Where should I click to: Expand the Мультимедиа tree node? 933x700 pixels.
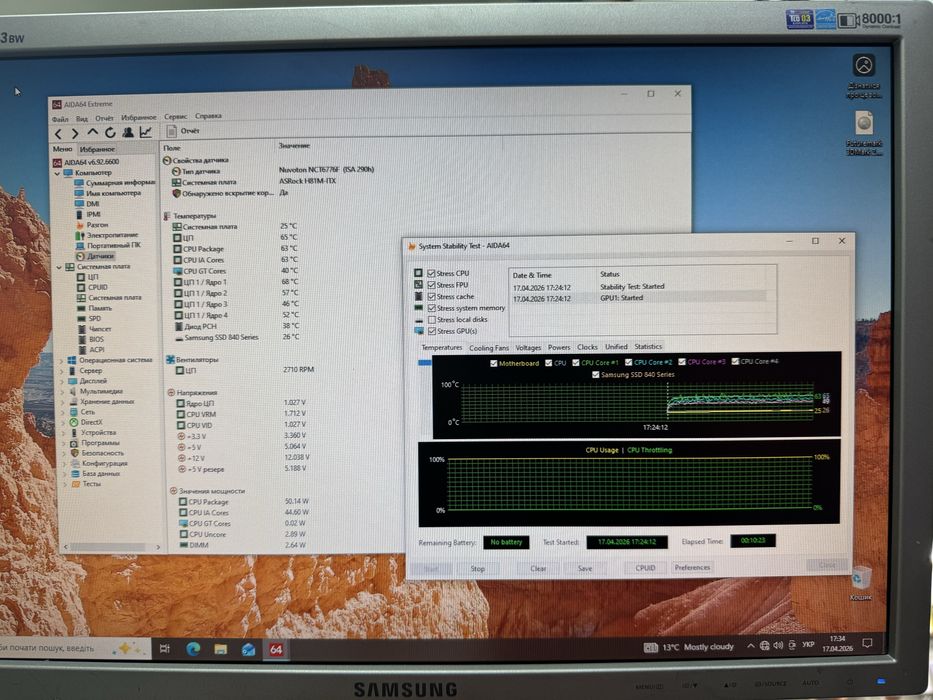point(62,392)
